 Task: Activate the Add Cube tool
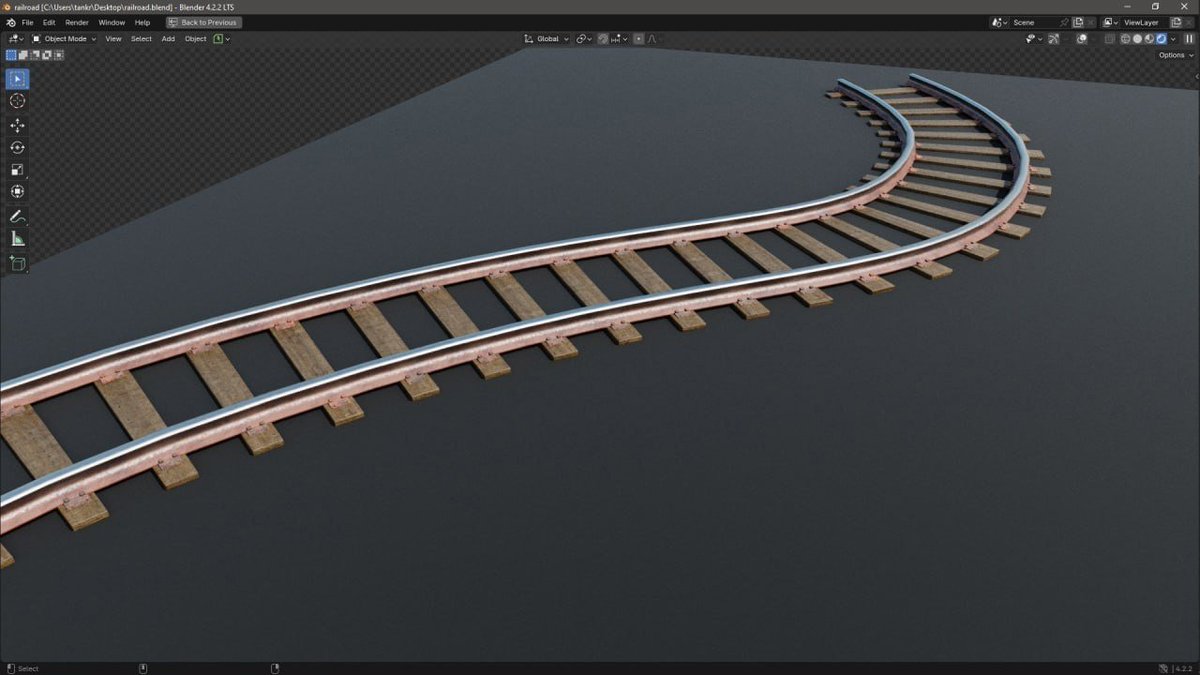[x=16, y=263]
